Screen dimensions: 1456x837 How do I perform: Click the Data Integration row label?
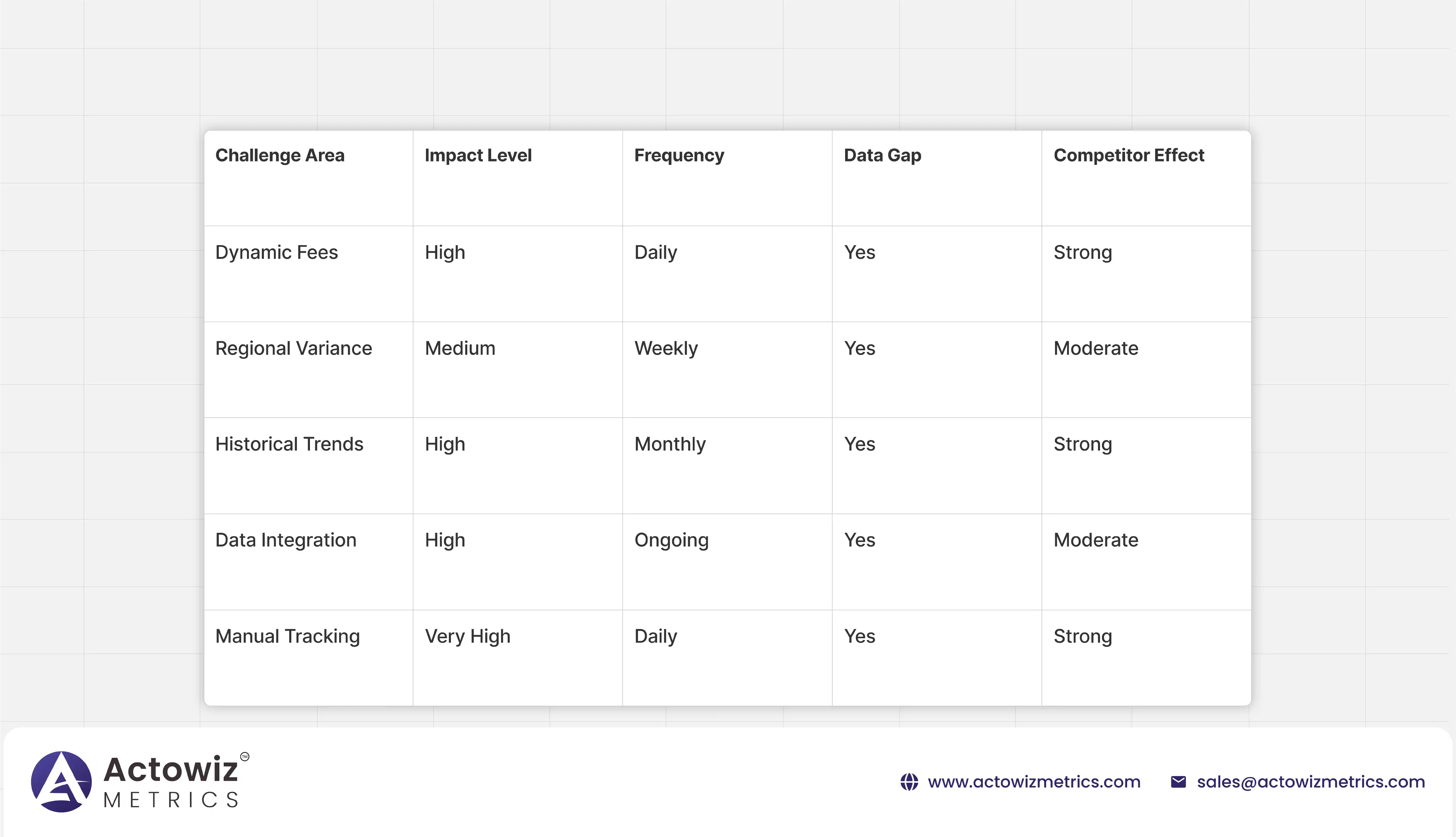tap(285, 540)
